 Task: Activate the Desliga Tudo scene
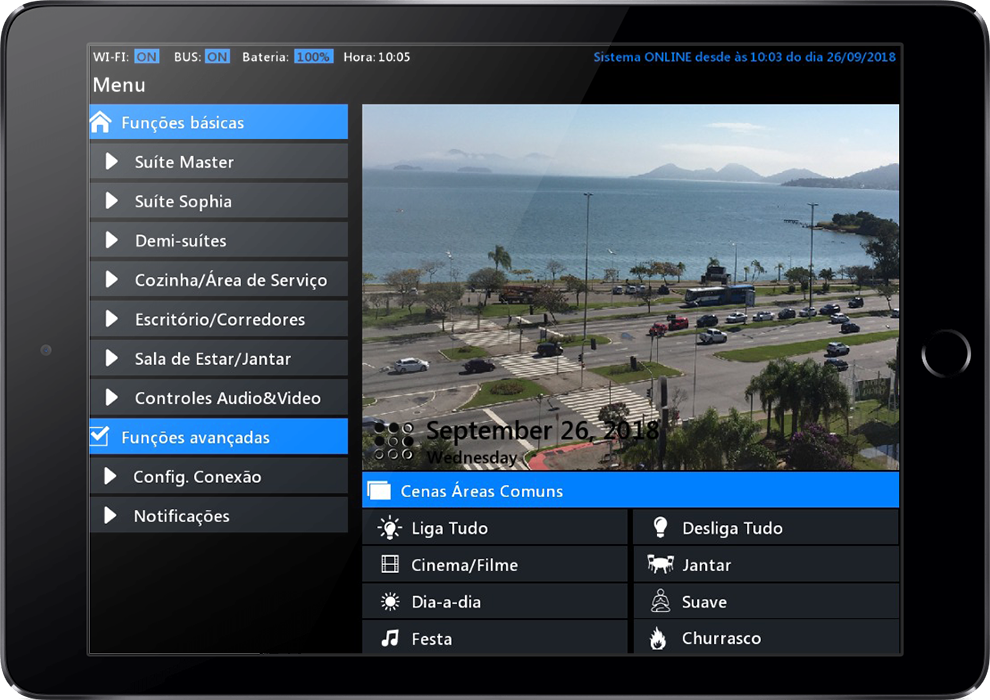coord(766,528)
